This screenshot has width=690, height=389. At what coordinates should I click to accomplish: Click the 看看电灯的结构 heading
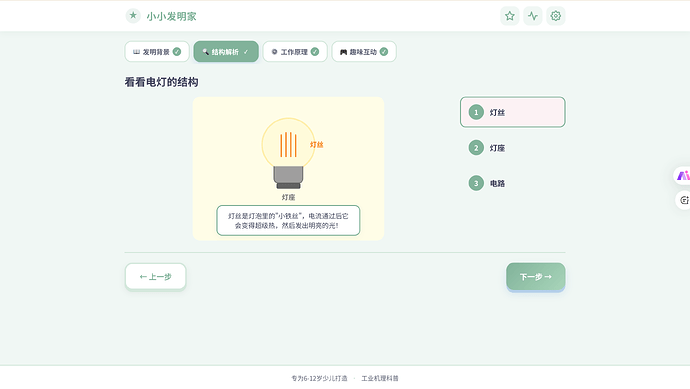pyautogui.click(x=161, y=82)
